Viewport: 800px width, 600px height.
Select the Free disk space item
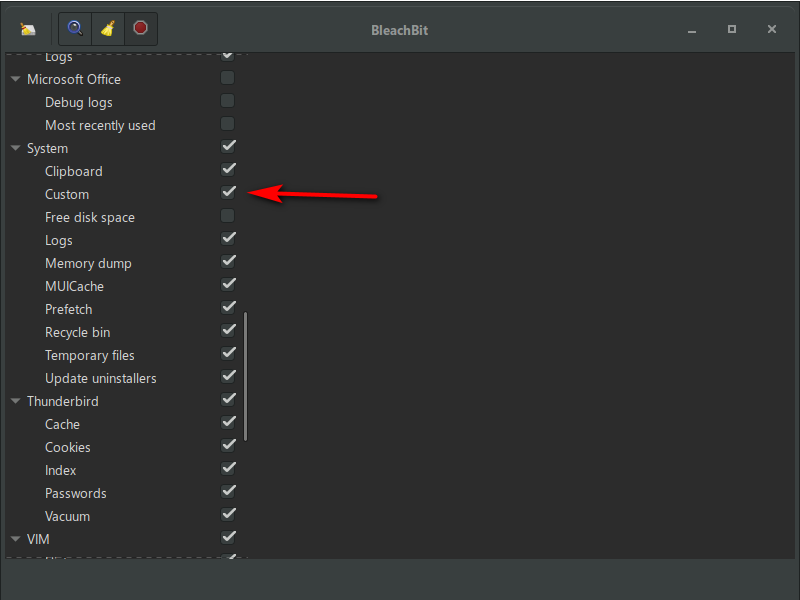(x=90, y=218)
